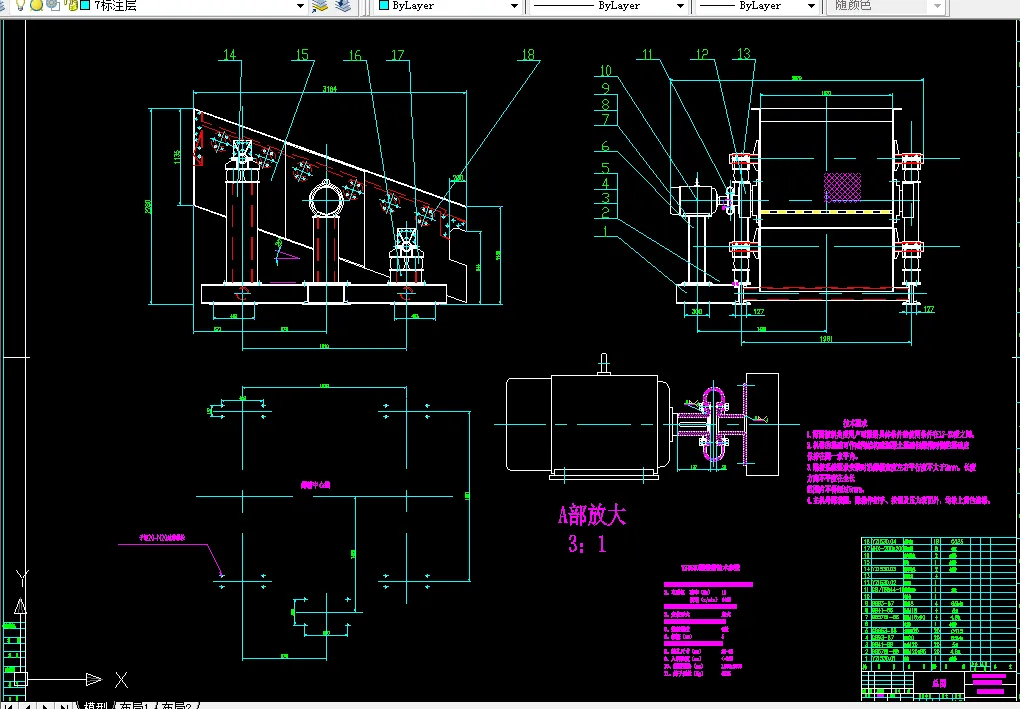The height and width of the screenshot is (709, 1020).
Task: Switch to the 布局1 layout tab
Action: [x=135, y=705]
